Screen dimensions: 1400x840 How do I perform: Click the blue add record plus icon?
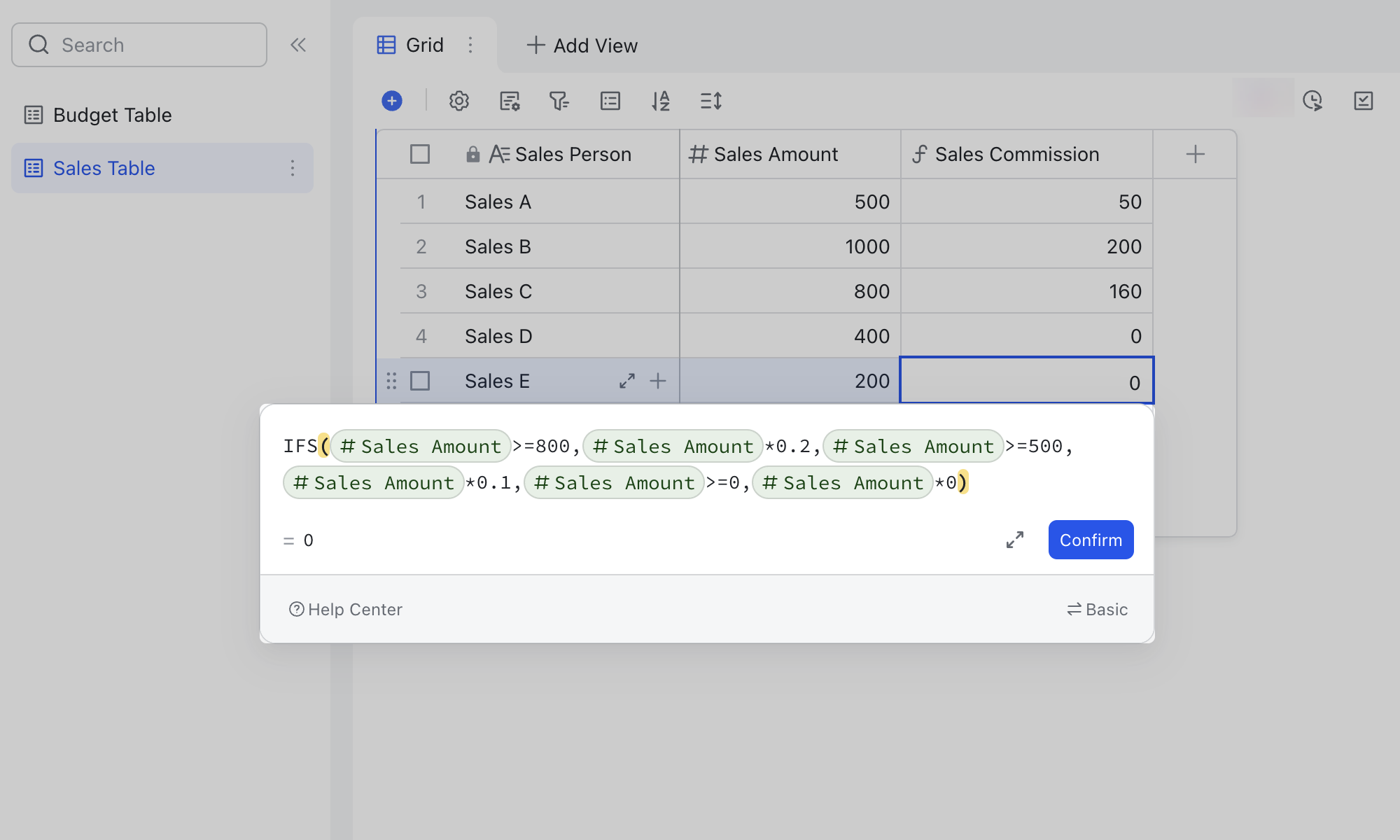pyautogui.click(x=392, y=101)
